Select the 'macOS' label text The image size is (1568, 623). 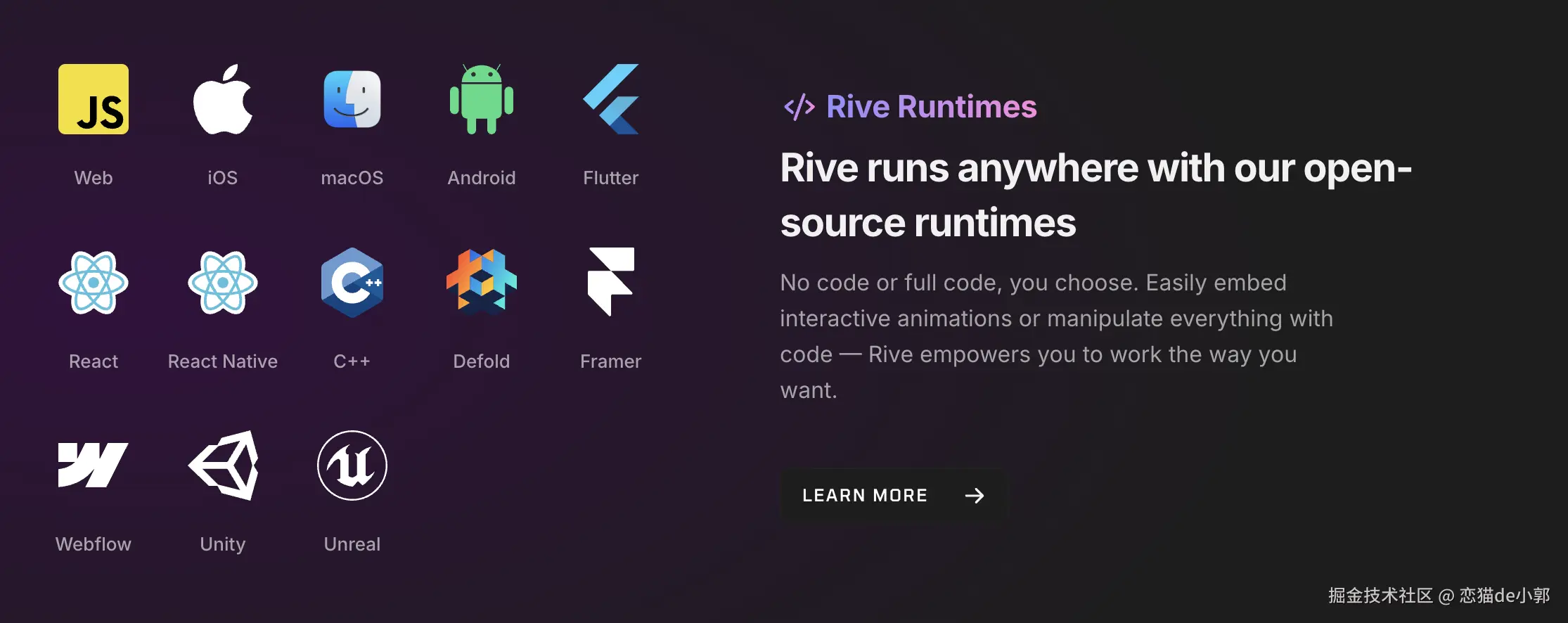tap(352, 178)
